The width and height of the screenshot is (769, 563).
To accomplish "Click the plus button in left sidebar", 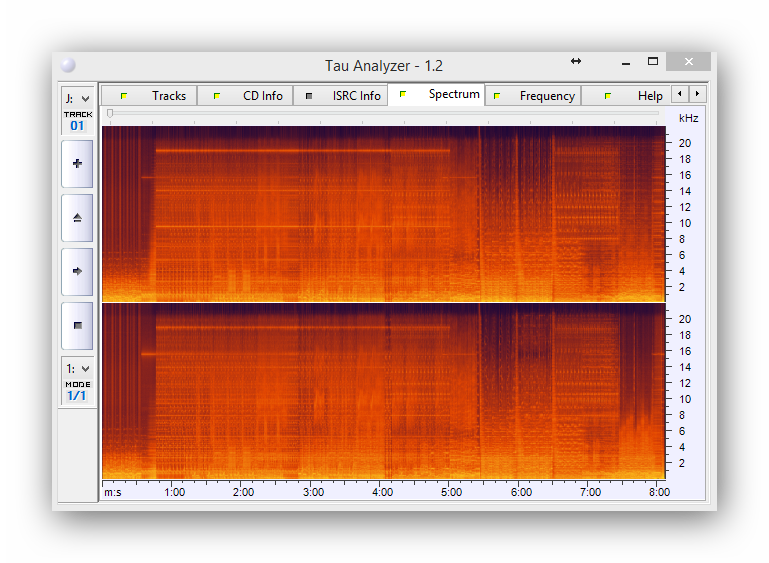I will 77,164.
